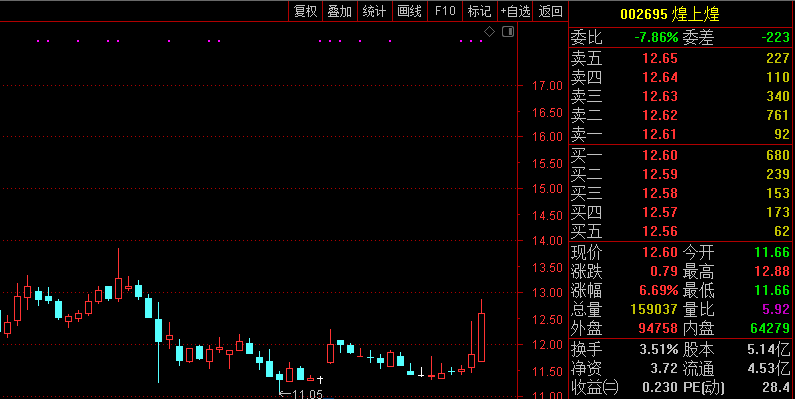Click the 卖一 price 12.61
Image resolution: width=795 pixels, height=399 pixels.
pos(660,134)
